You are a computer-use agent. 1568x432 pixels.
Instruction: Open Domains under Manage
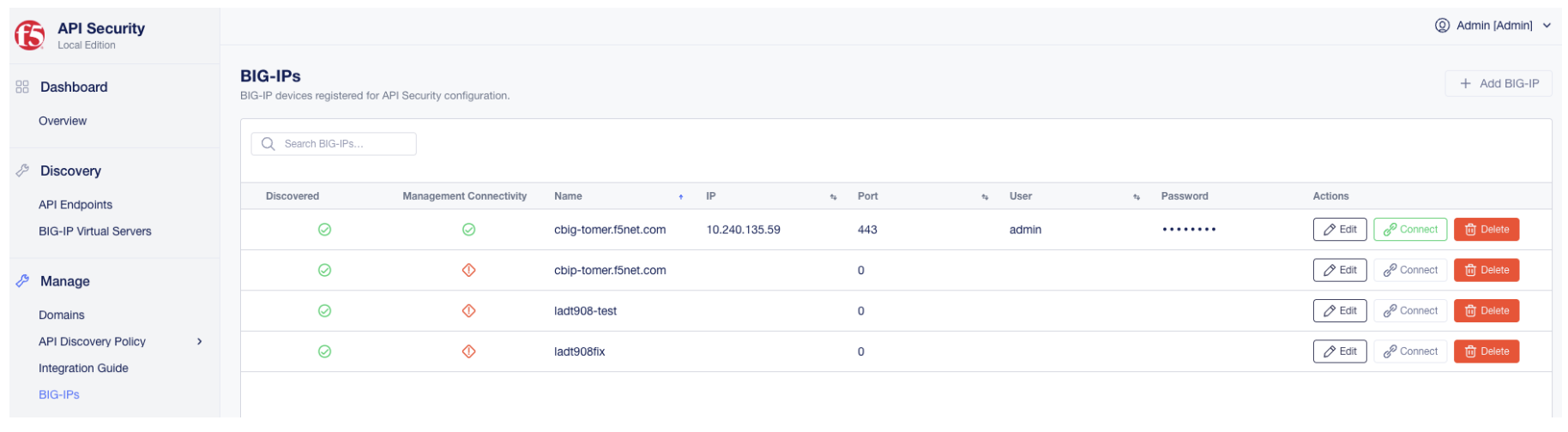coord(62,315)
